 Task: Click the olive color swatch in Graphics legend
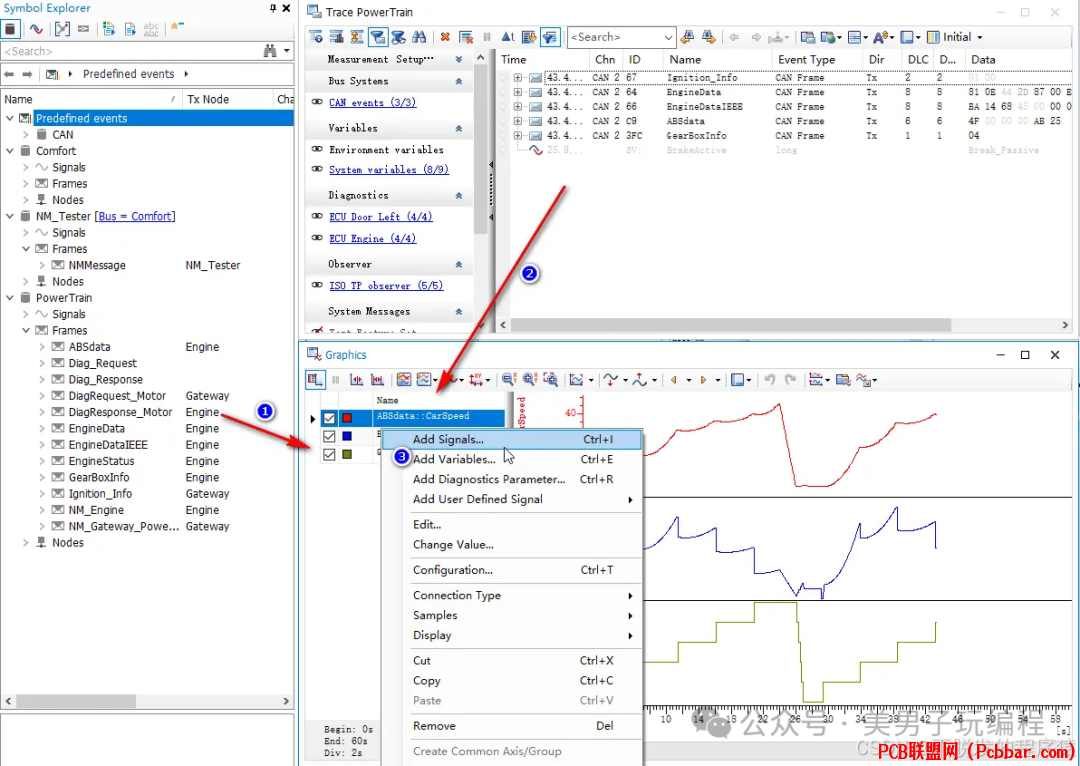coord(347,454)
